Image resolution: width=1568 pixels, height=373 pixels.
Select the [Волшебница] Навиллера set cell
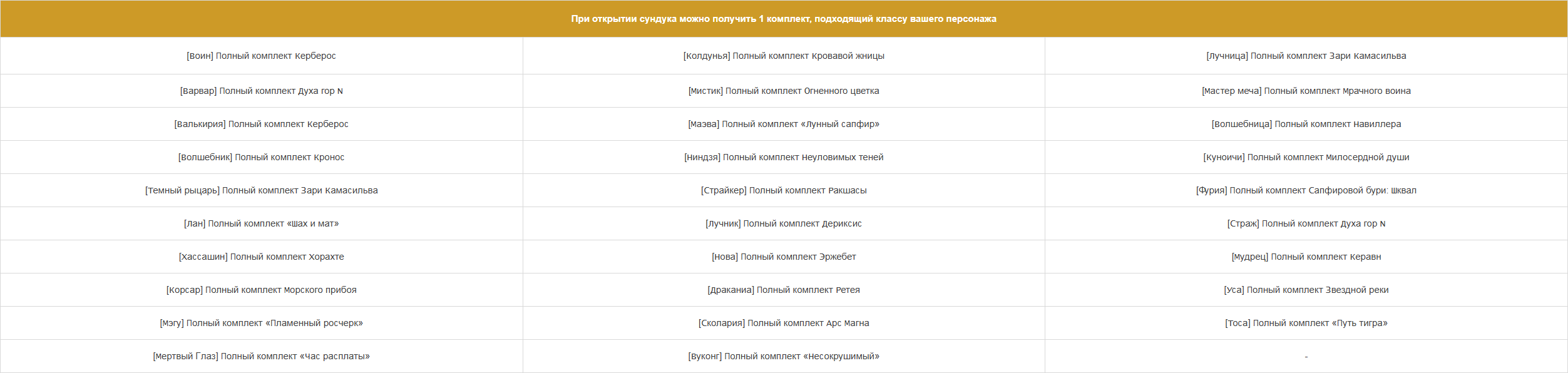click(1306, 124)
